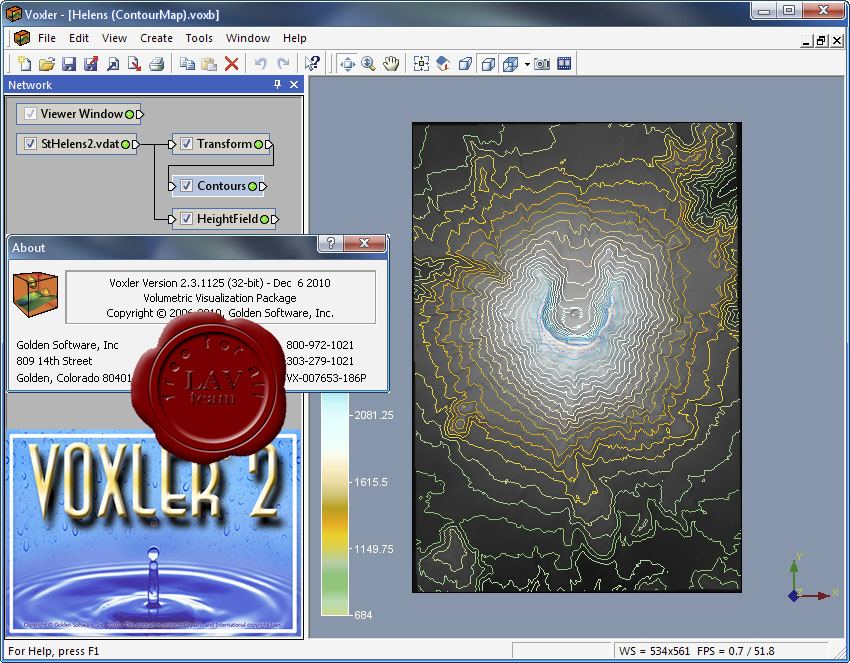Open the View menu
Image resolution: width=850 pixels, height=663 pixels.
point(114,38)
